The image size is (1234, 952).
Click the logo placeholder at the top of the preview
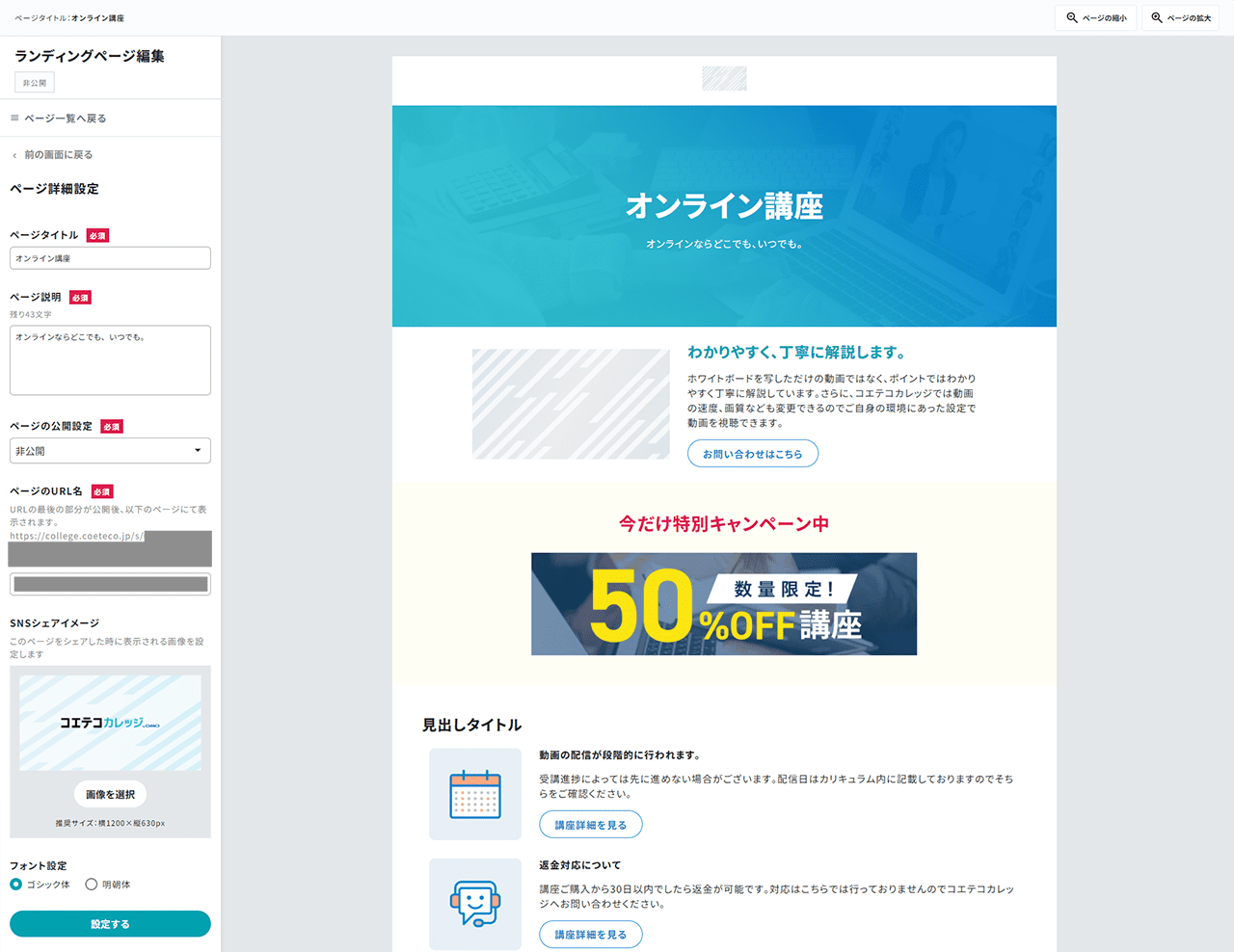click(x=724, y=78)
